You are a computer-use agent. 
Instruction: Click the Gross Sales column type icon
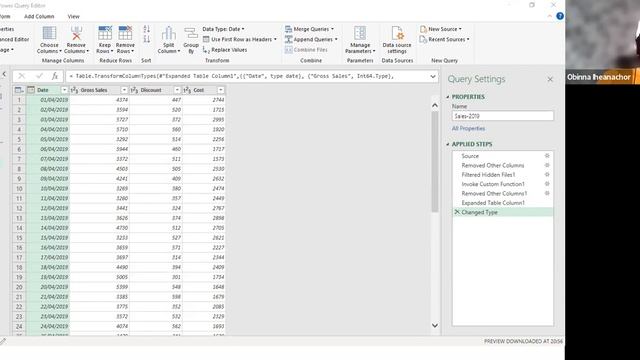pyautogui.click(x=74, y=90)
